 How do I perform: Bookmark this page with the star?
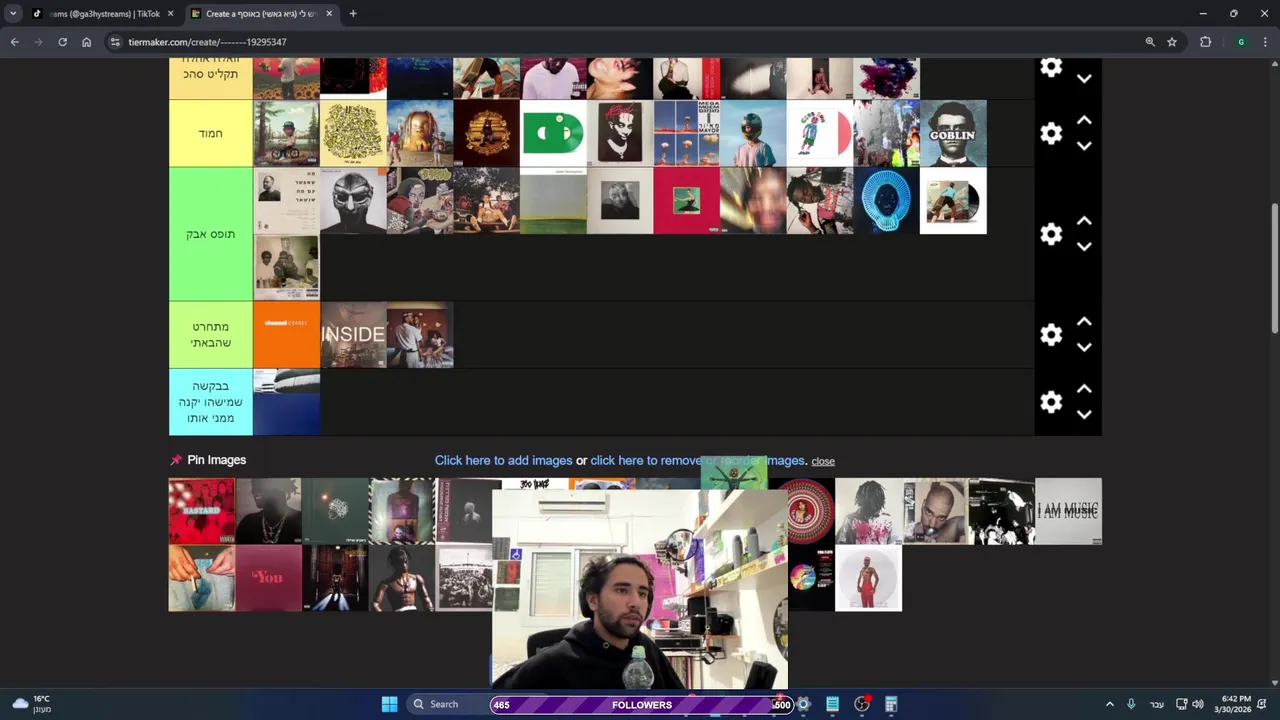(x=1172, y=42)
